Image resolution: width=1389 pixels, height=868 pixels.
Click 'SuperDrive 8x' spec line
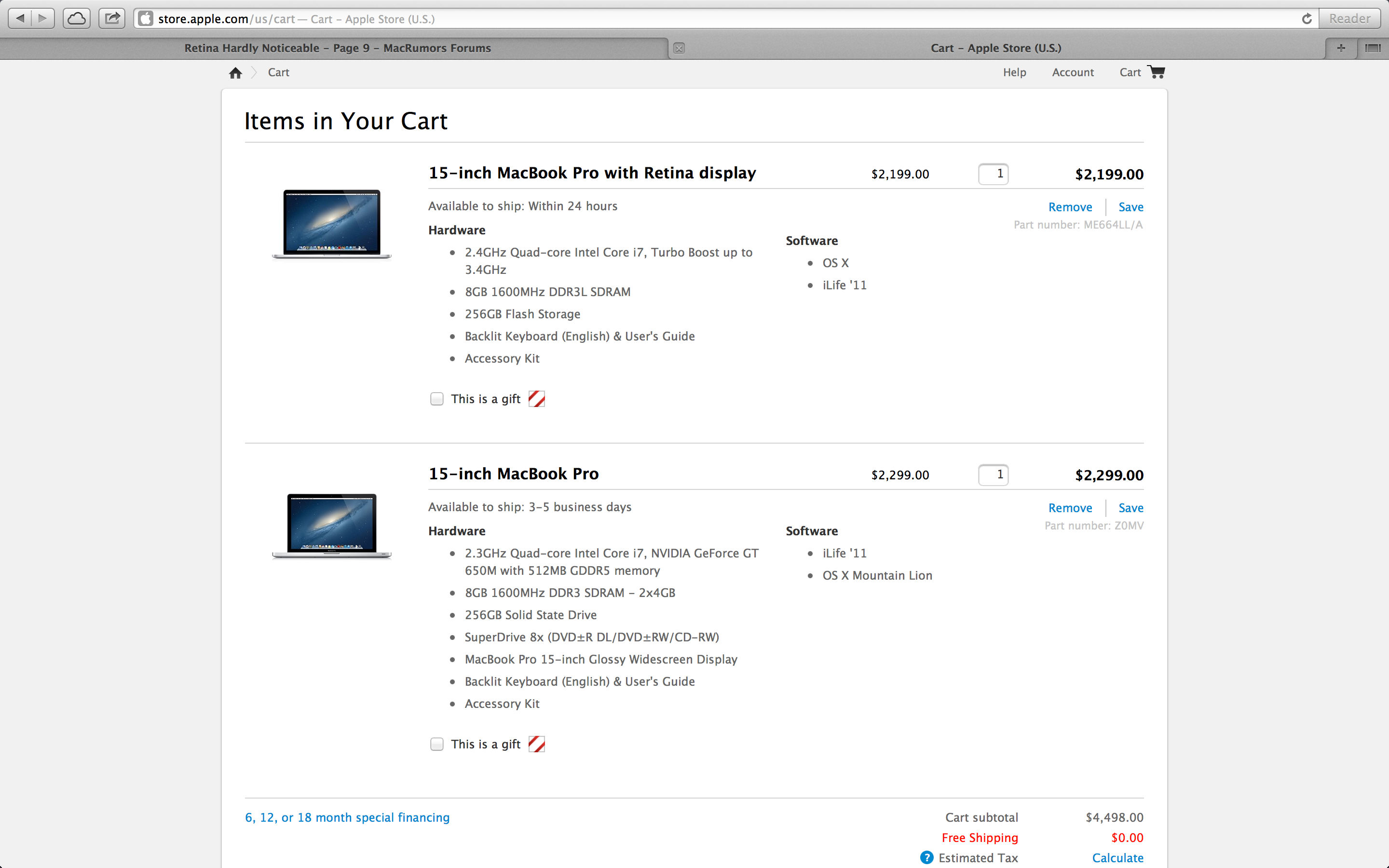click(x=592, y=637)
